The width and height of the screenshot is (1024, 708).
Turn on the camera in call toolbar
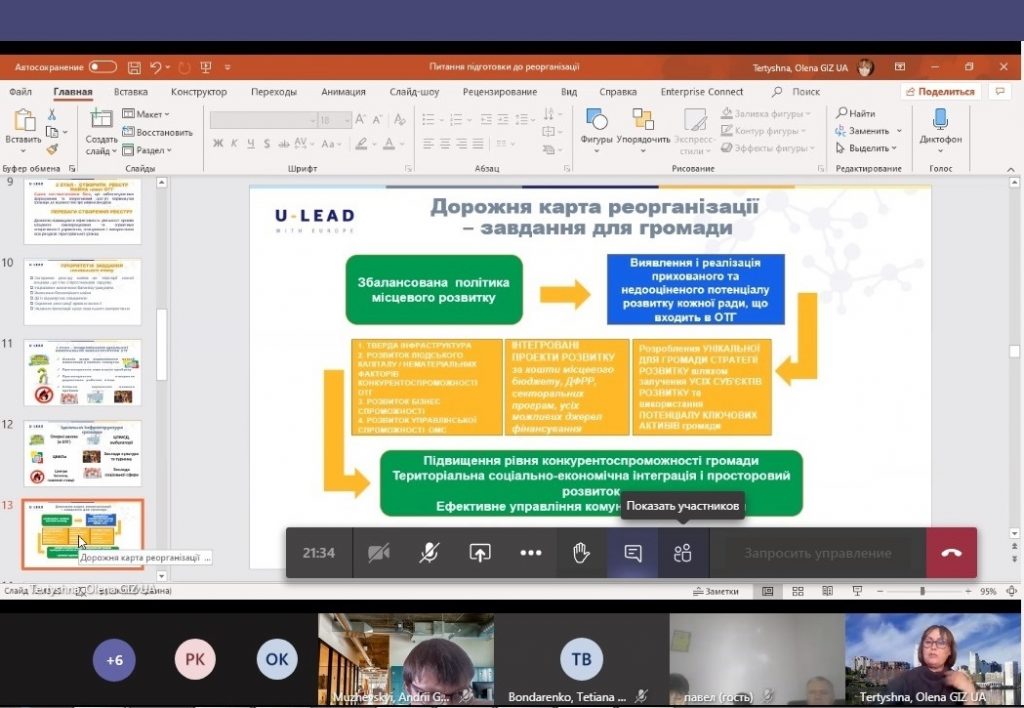tap(378, 553)
